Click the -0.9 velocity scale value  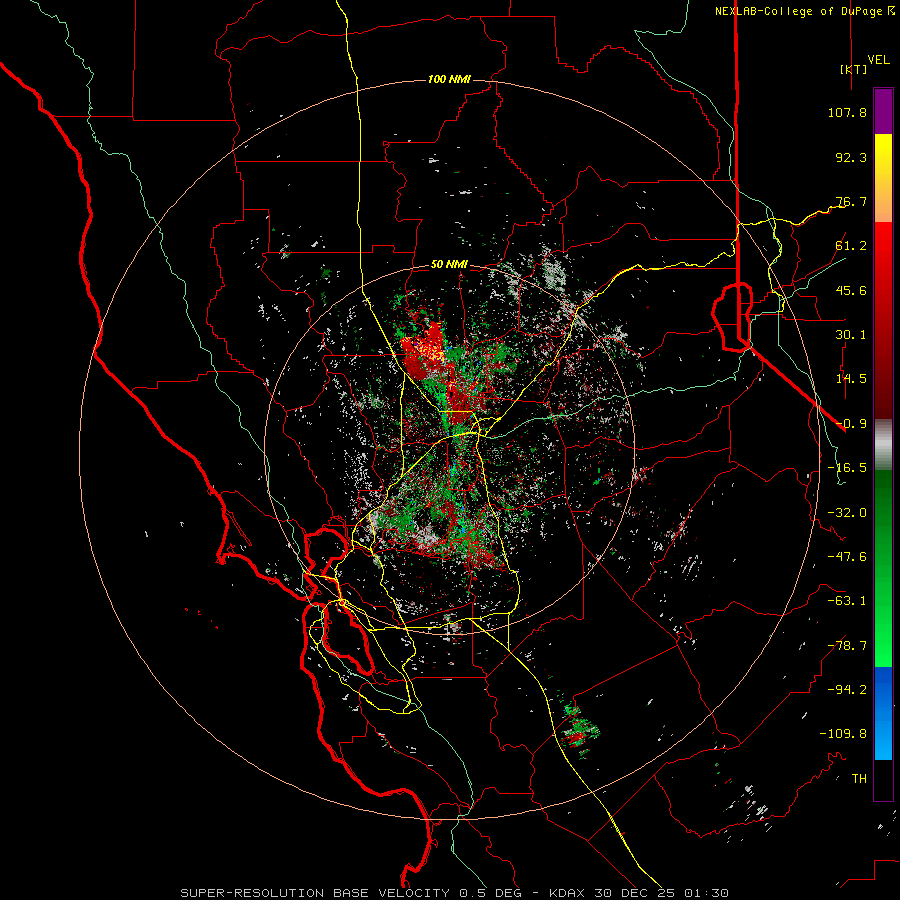pos(851,424)
